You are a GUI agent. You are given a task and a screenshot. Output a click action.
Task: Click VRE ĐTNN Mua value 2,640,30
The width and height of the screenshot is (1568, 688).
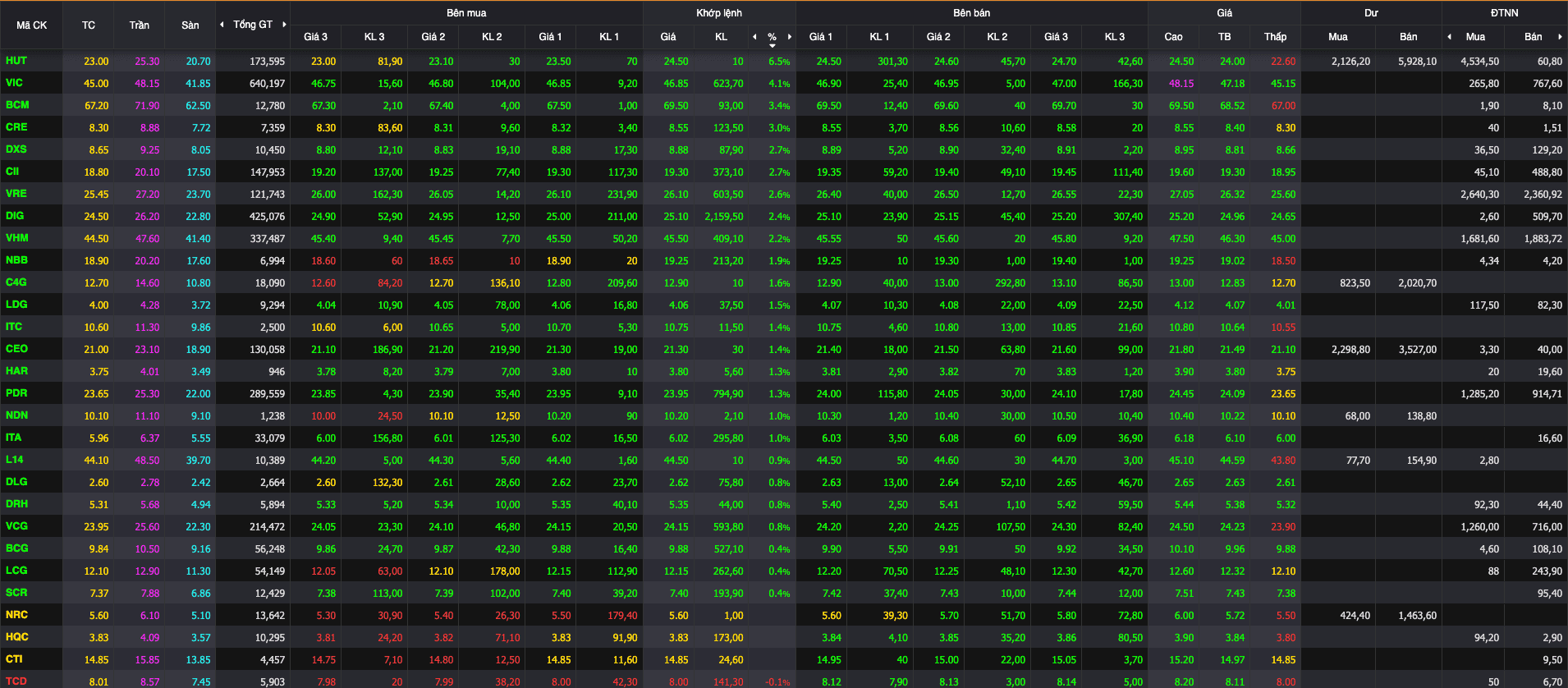(x=1479, y=195)
